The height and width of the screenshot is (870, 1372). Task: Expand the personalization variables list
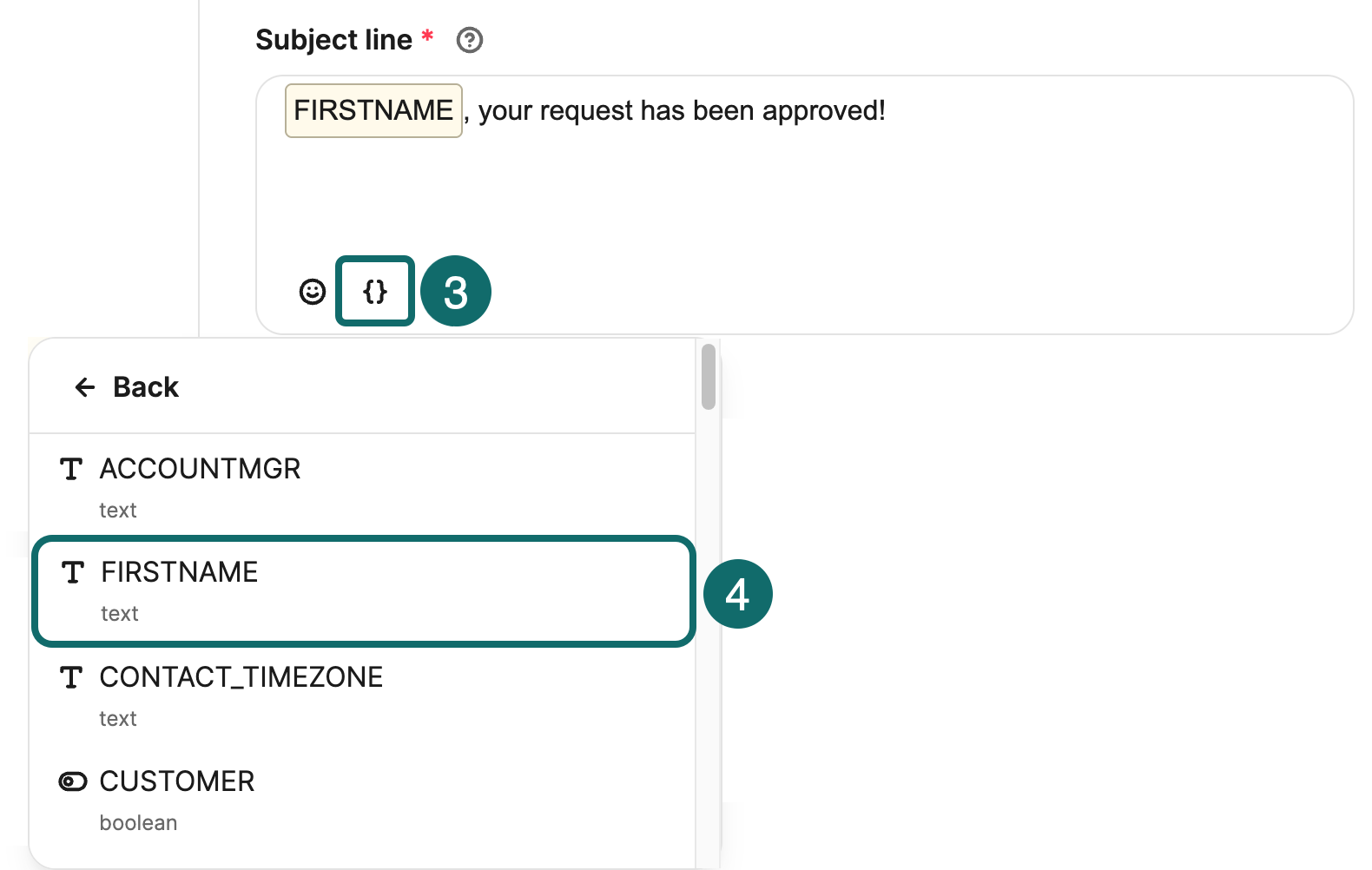(x=374, y=292)
